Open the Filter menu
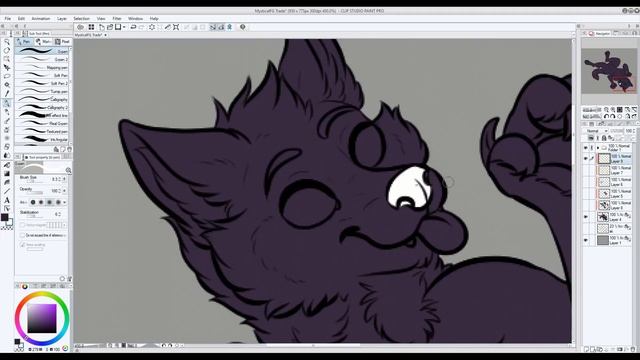640x360 pixels. tap(117, 19)
